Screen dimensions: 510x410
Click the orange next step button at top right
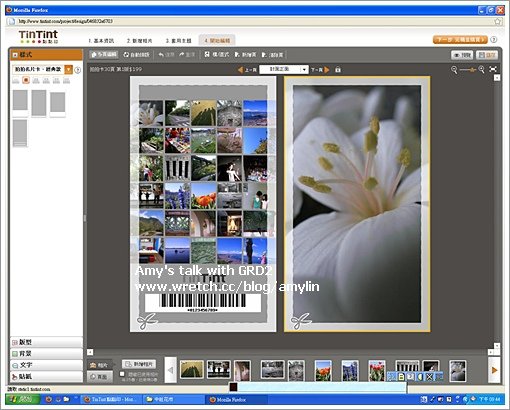point(460,39)
